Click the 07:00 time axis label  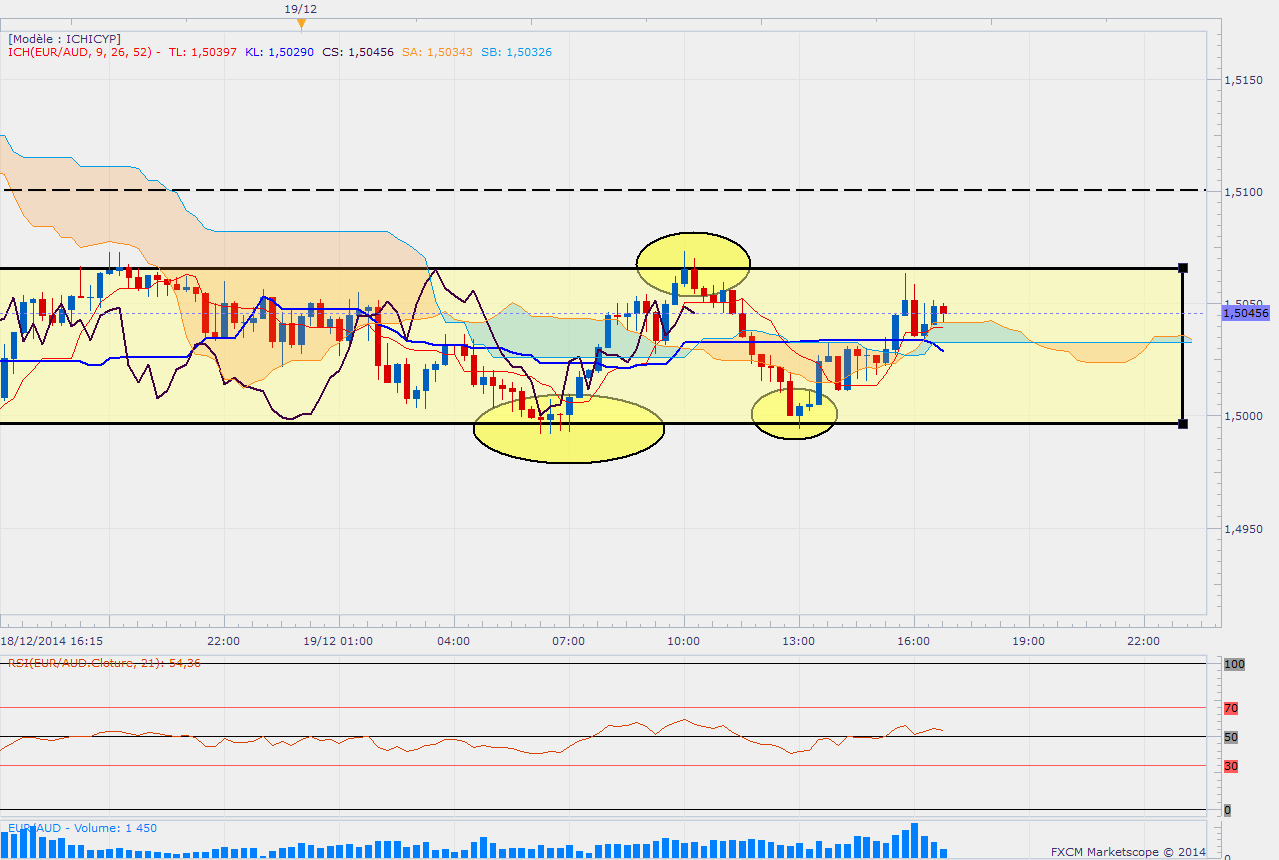(x=569, y=640)
